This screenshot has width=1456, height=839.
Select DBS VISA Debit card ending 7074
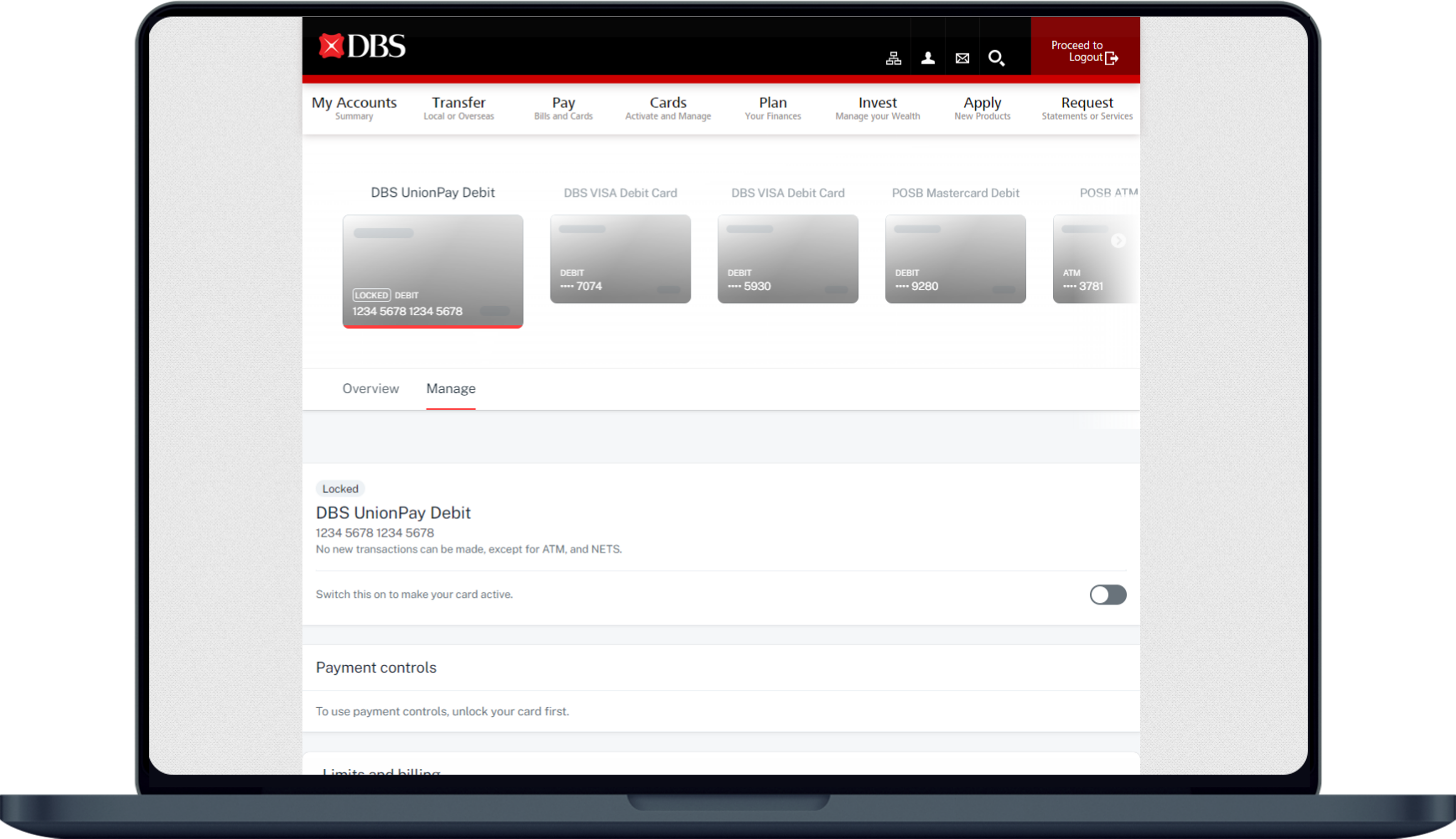coord(620,259)
